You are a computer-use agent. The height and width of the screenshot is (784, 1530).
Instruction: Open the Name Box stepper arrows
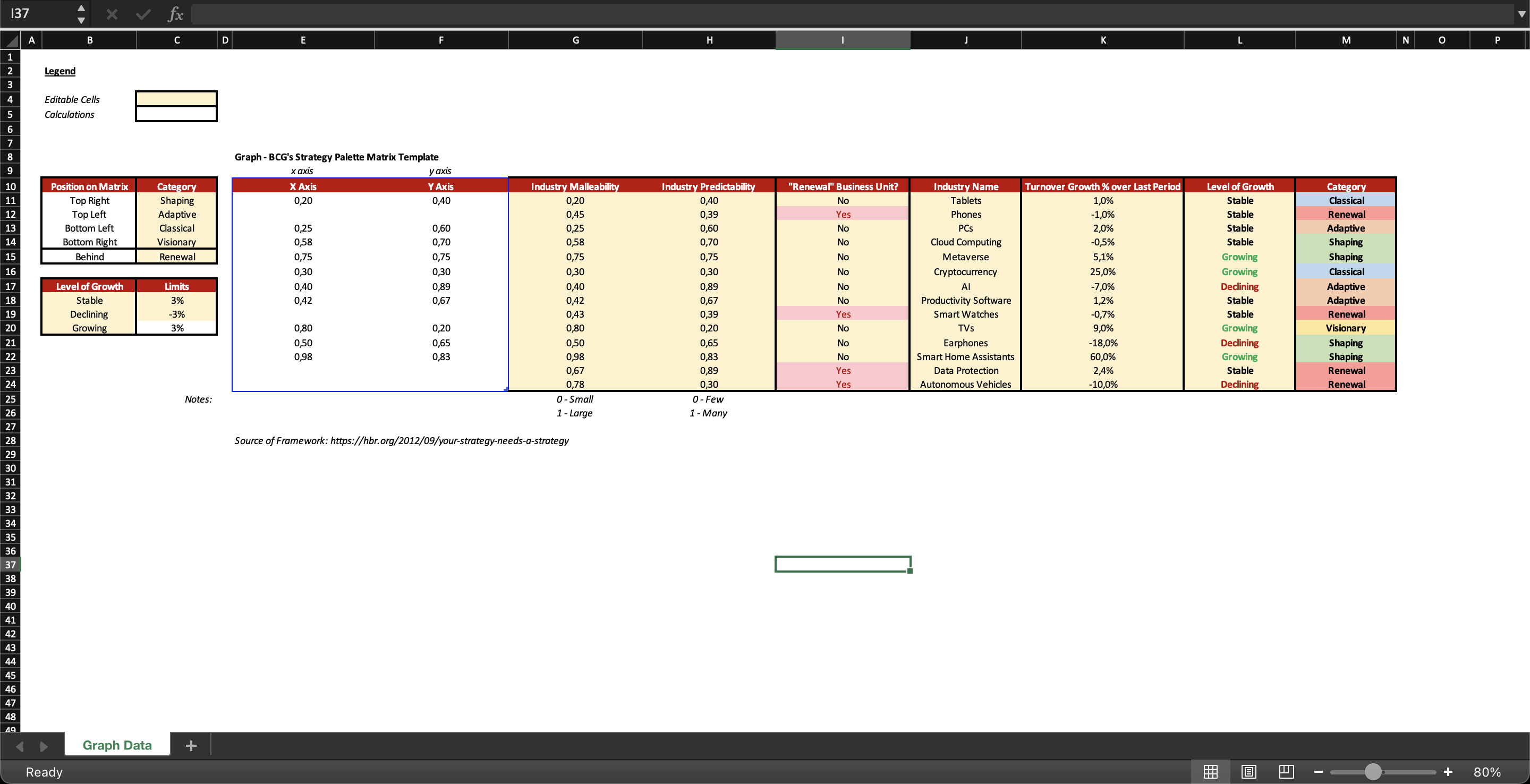pos(81,14)
